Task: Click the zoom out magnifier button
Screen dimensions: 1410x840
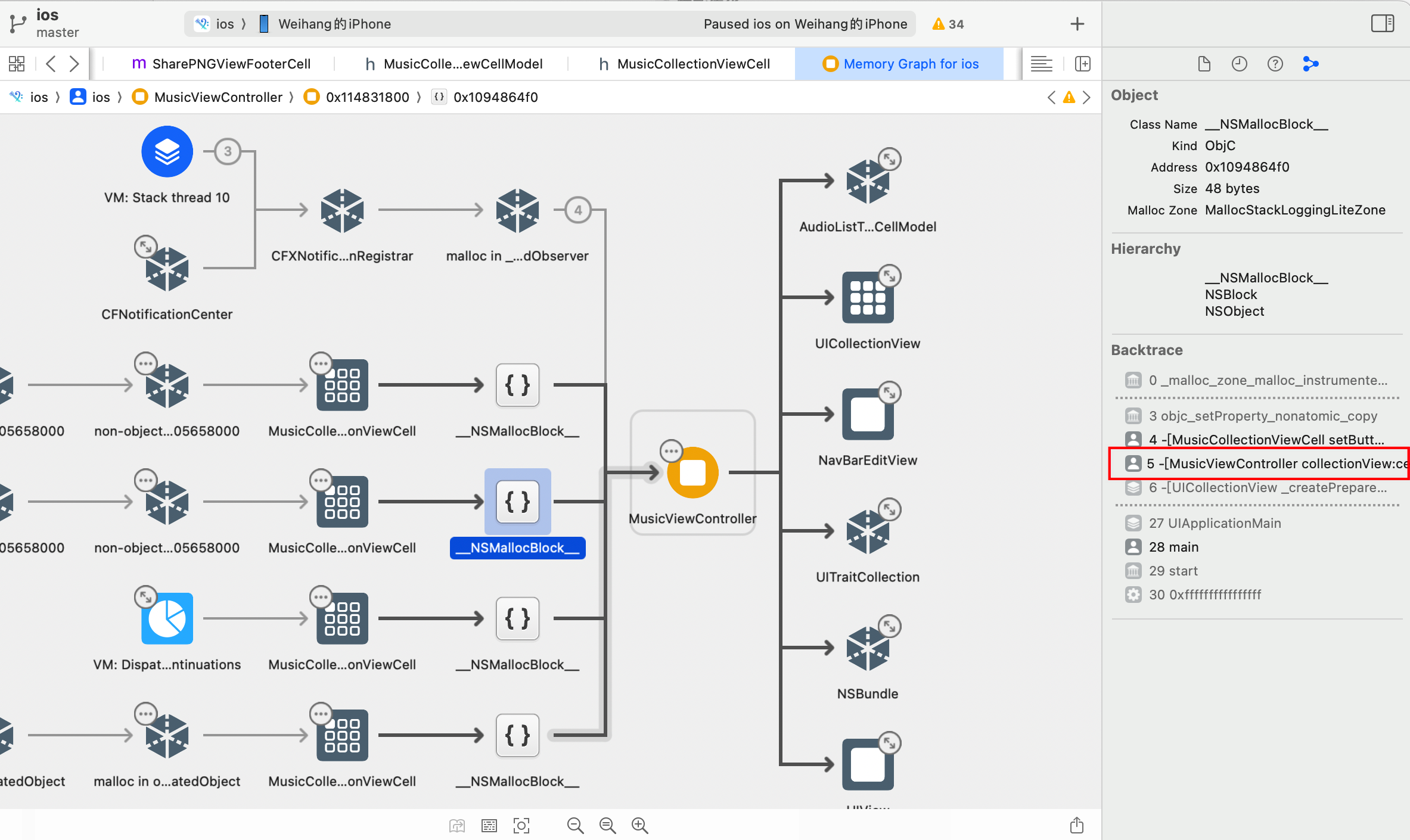Action: (575, 825)
